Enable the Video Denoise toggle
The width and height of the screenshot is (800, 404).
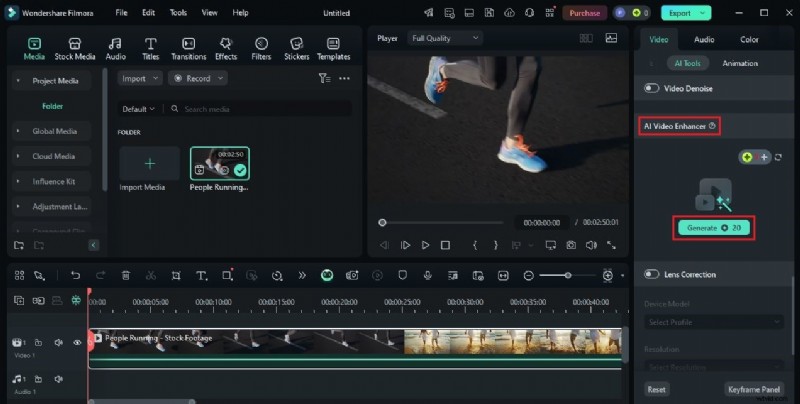652,88
